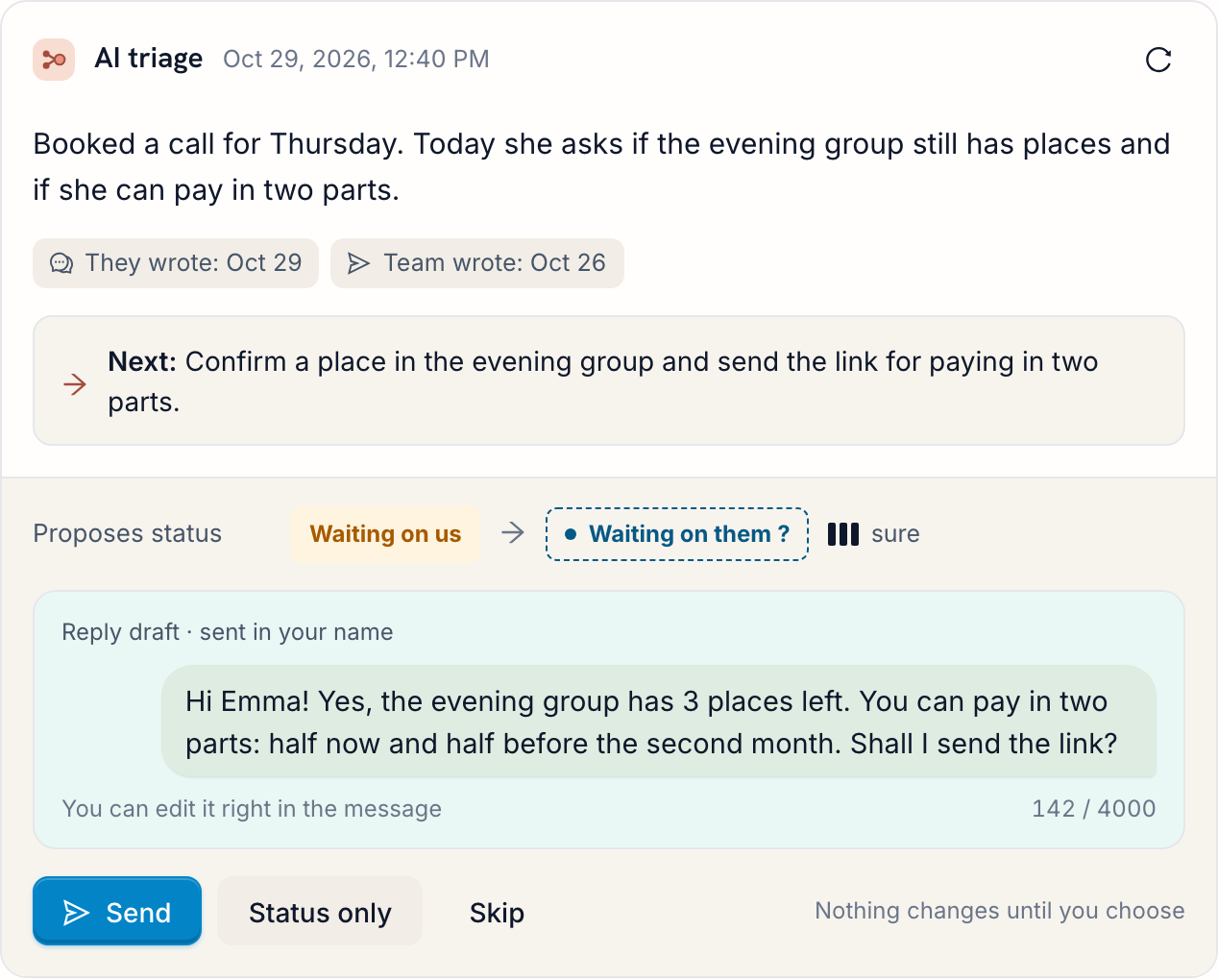Click the AI triage logo icon

[54, 60]
